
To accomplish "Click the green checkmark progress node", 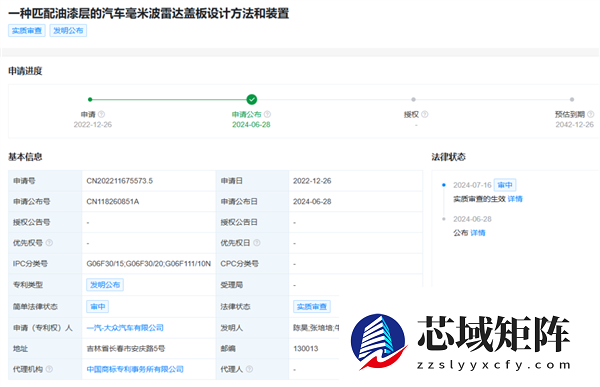I will (x=252, y=100).
